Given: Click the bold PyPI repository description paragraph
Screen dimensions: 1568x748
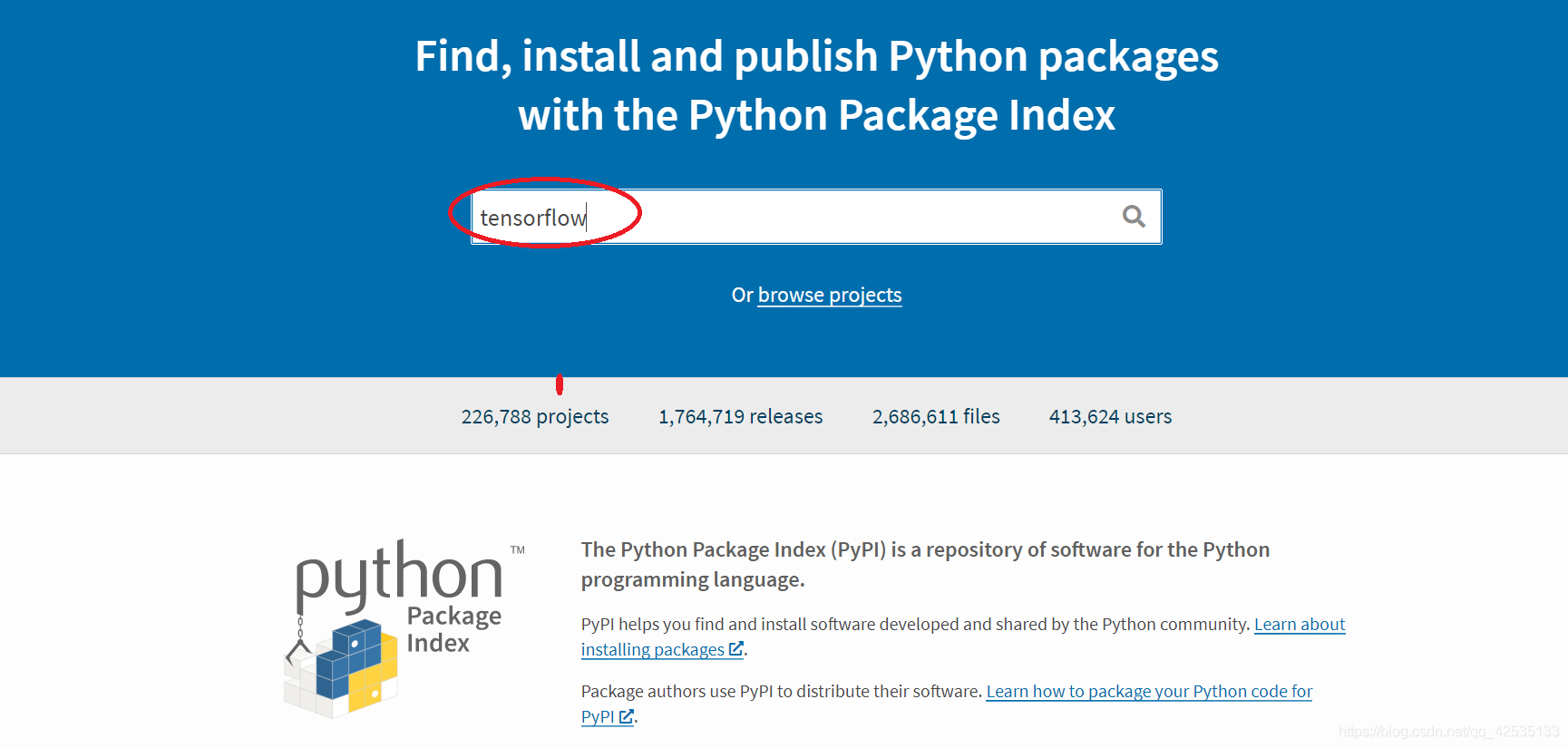Looking at the screenshot, I should click(x=925, y=564).
